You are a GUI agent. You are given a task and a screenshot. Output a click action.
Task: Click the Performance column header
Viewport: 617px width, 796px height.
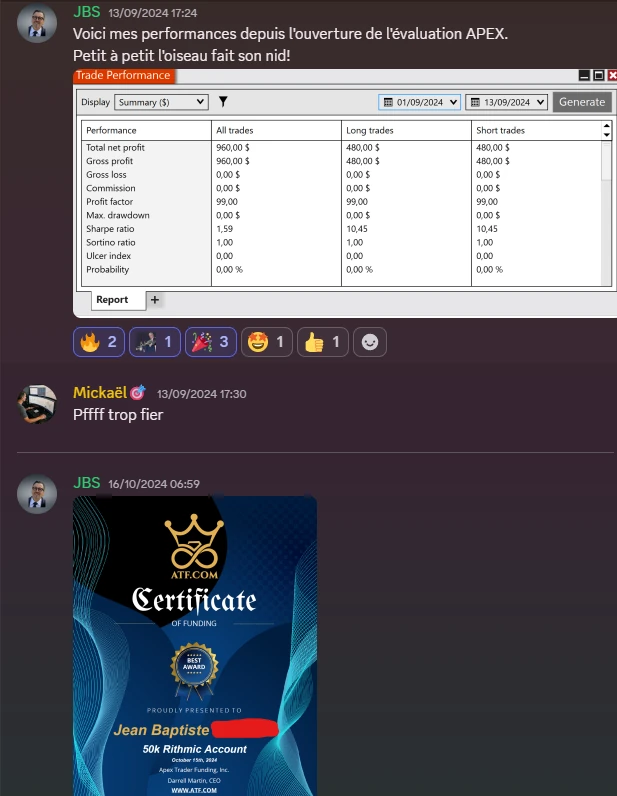[111, 130]
